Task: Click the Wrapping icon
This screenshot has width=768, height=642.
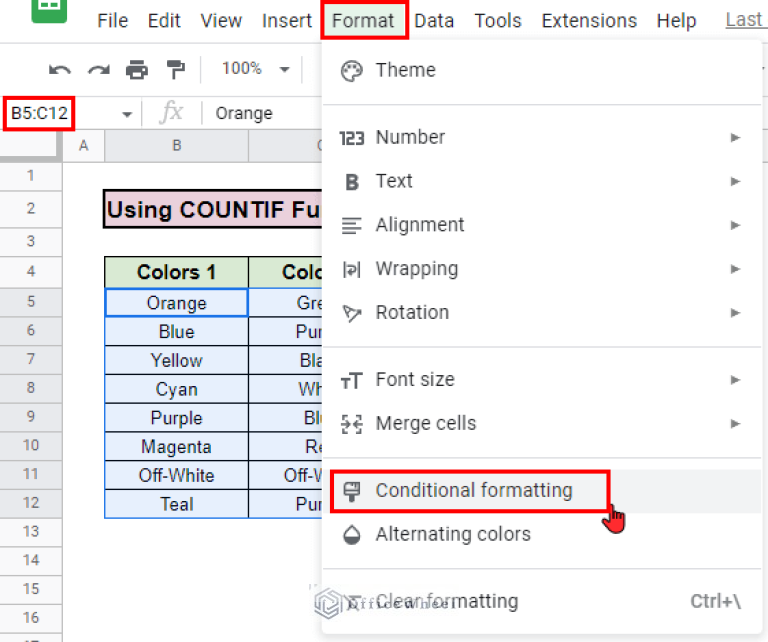Action: (352, 269)
